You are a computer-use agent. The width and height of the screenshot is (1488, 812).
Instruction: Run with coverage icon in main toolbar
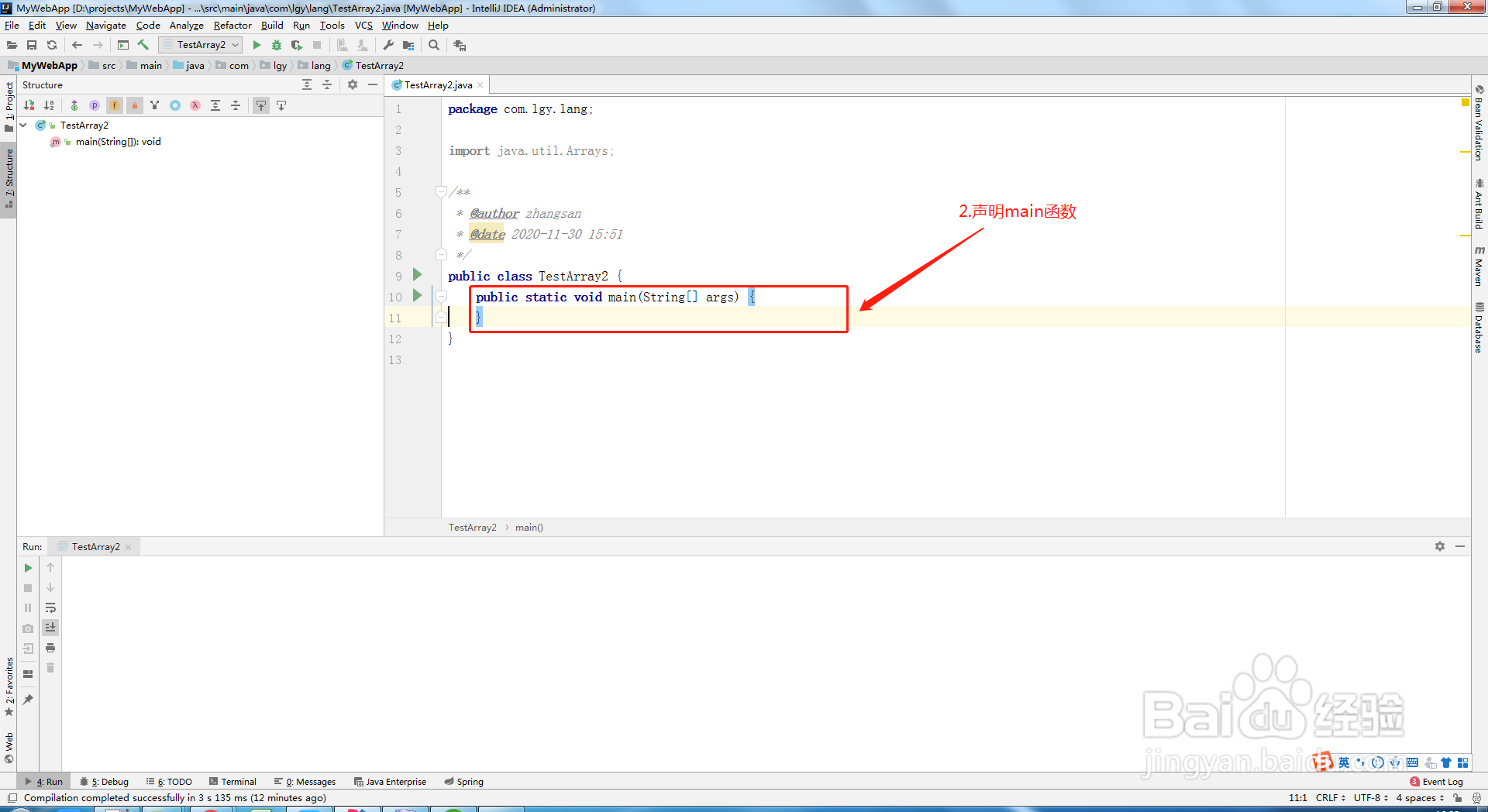pyautogui.click(x=297, y=46)
